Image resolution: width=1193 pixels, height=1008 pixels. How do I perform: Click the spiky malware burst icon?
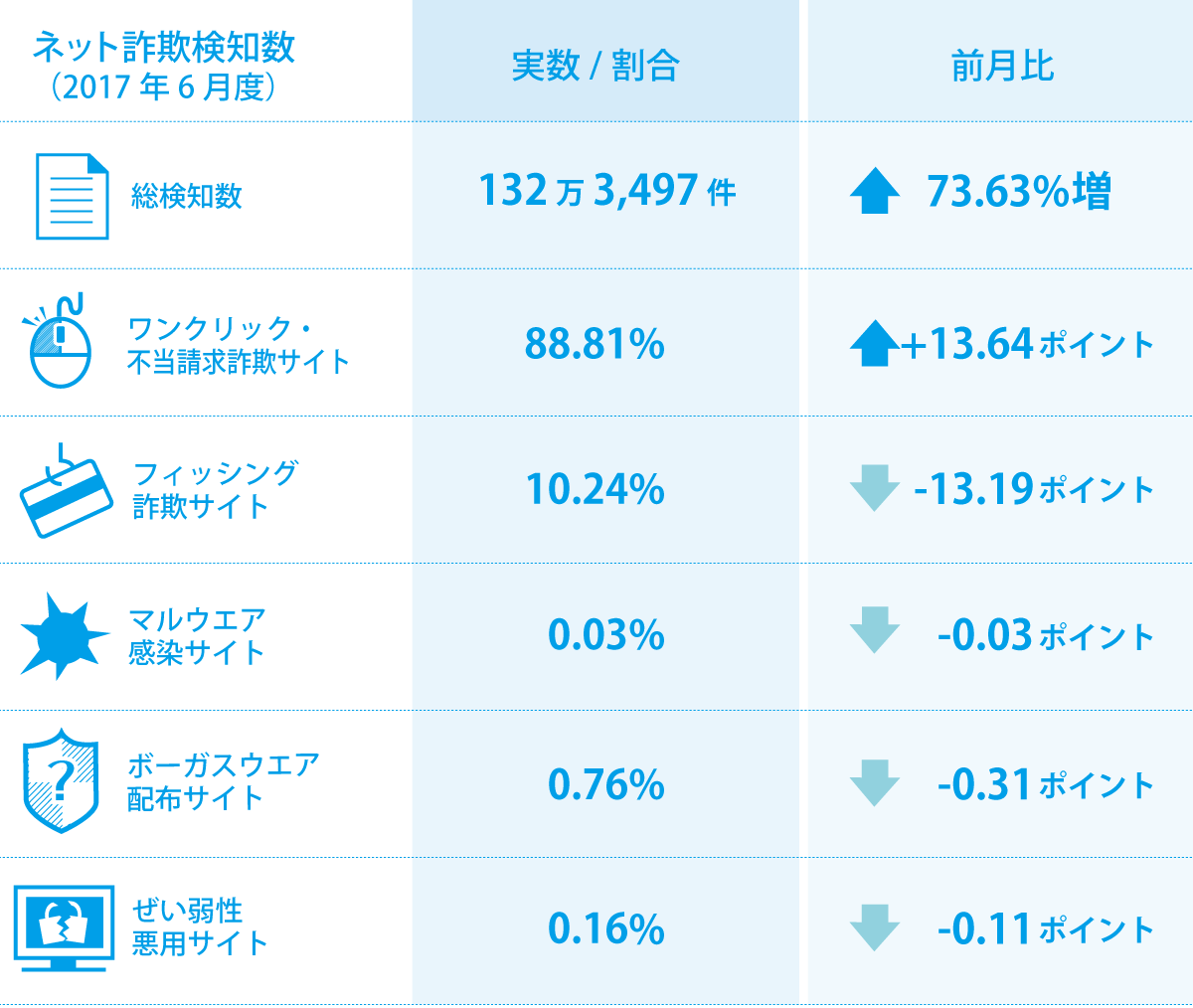pyautogui.click(x=65, y=636)
